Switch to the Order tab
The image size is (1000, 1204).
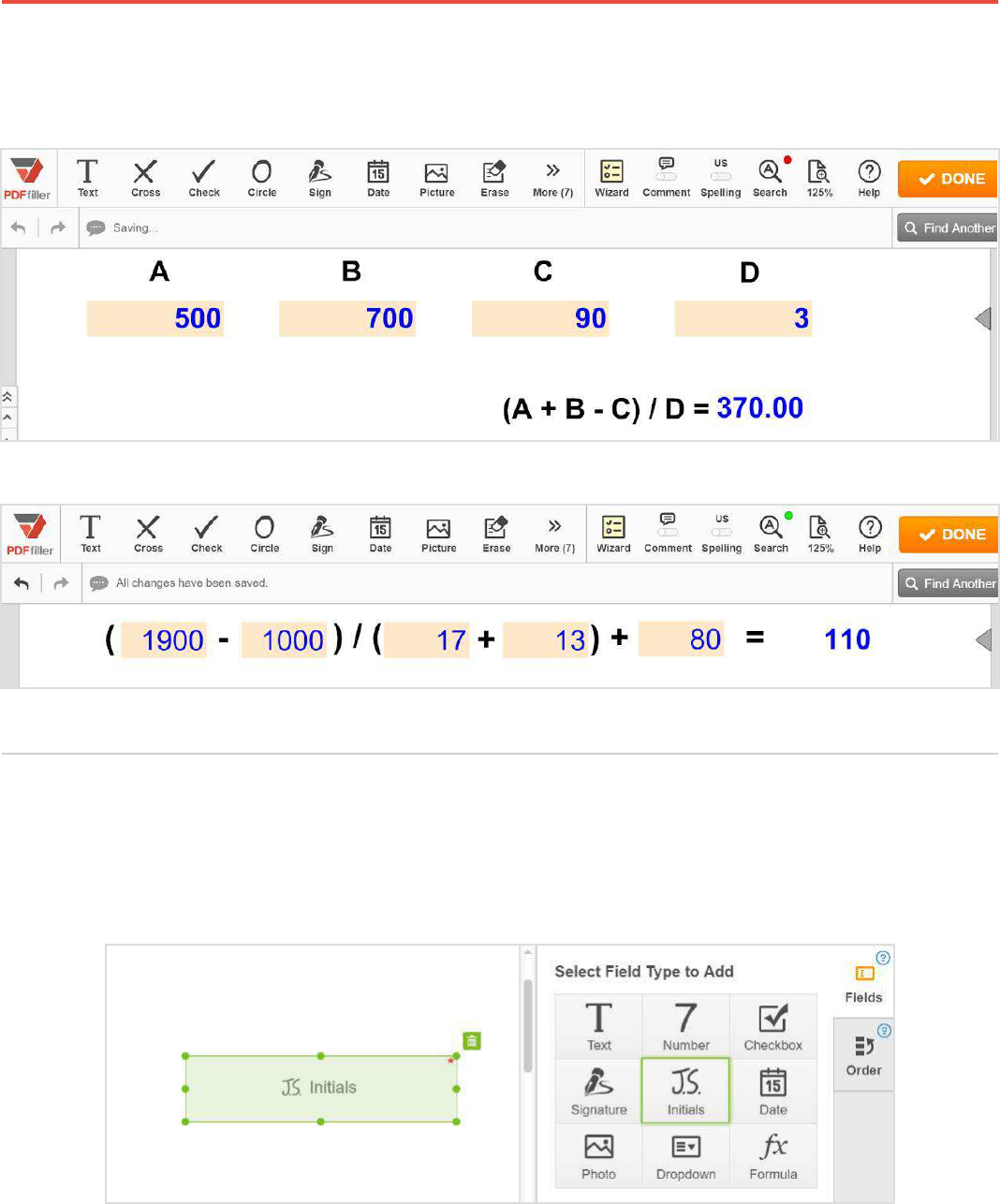pyautogui.click(x=863, y=1055)
